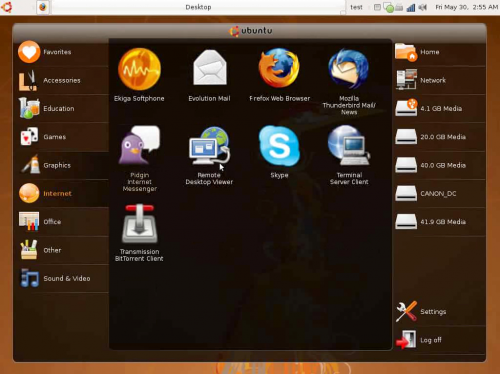Open the CANON_DC drive
Viewport: 500px width, 374px height.
click(439, 194)
